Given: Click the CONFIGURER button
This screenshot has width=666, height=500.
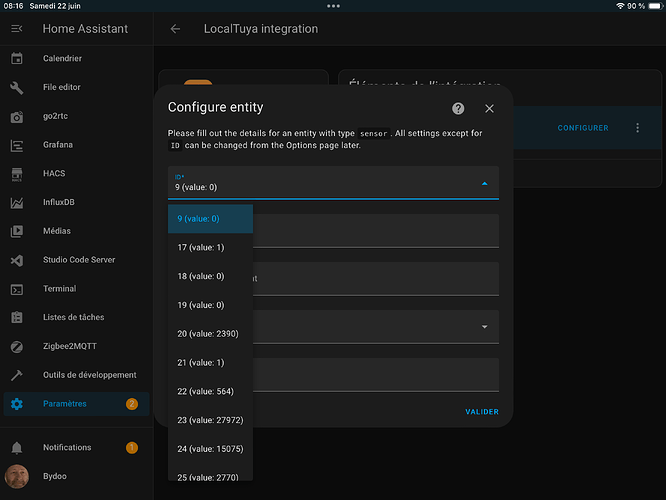Looking at the screenshot, I should pyautogui.click(x=583, y=128).
